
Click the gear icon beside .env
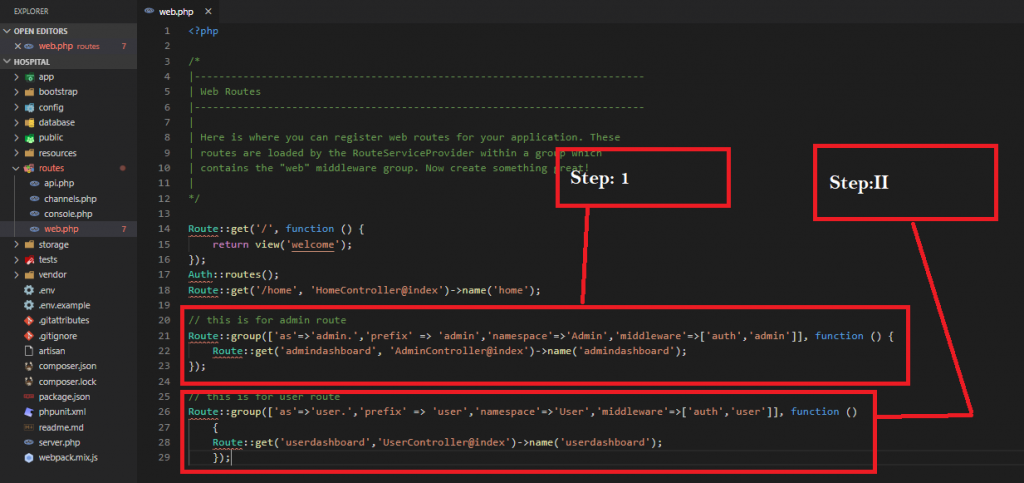(29, 290)
